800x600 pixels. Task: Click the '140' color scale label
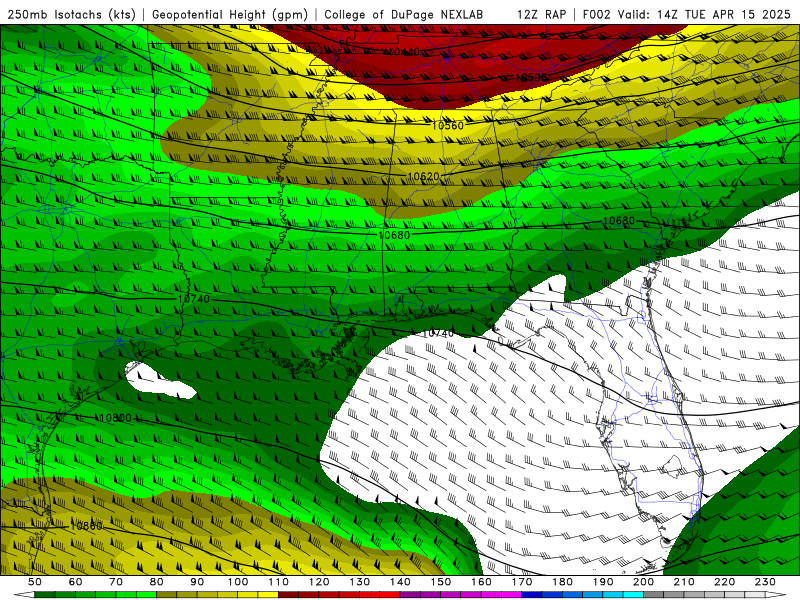click(x=400, y=582)
